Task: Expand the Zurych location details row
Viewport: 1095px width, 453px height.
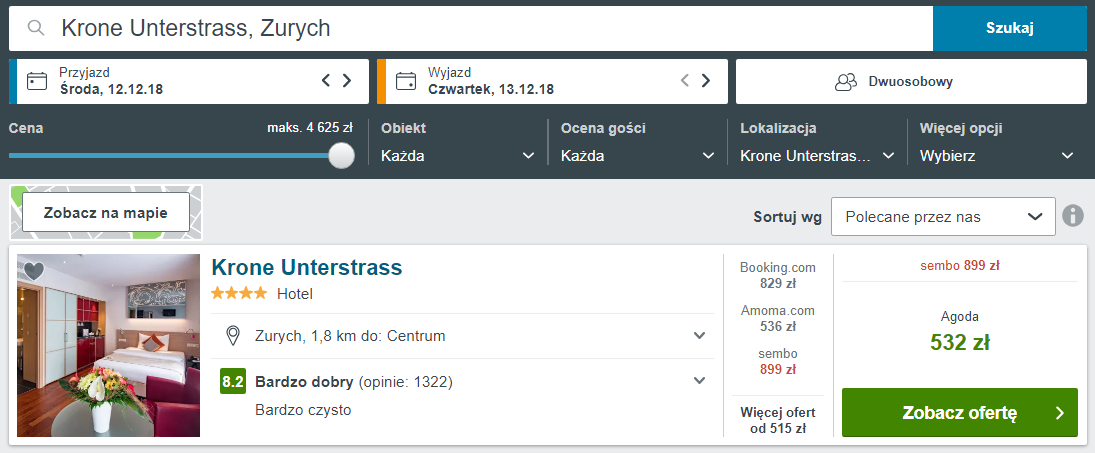Action: click(700, 335)
